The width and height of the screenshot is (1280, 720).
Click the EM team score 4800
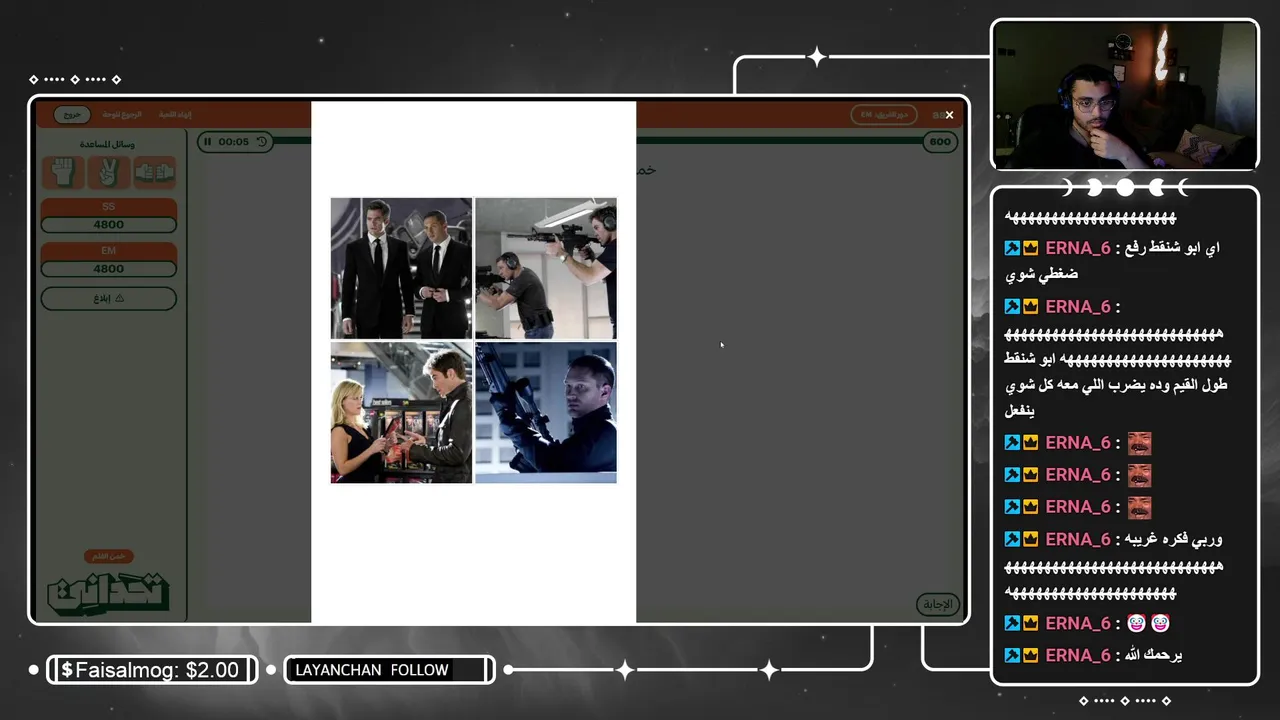coord(109,269)
